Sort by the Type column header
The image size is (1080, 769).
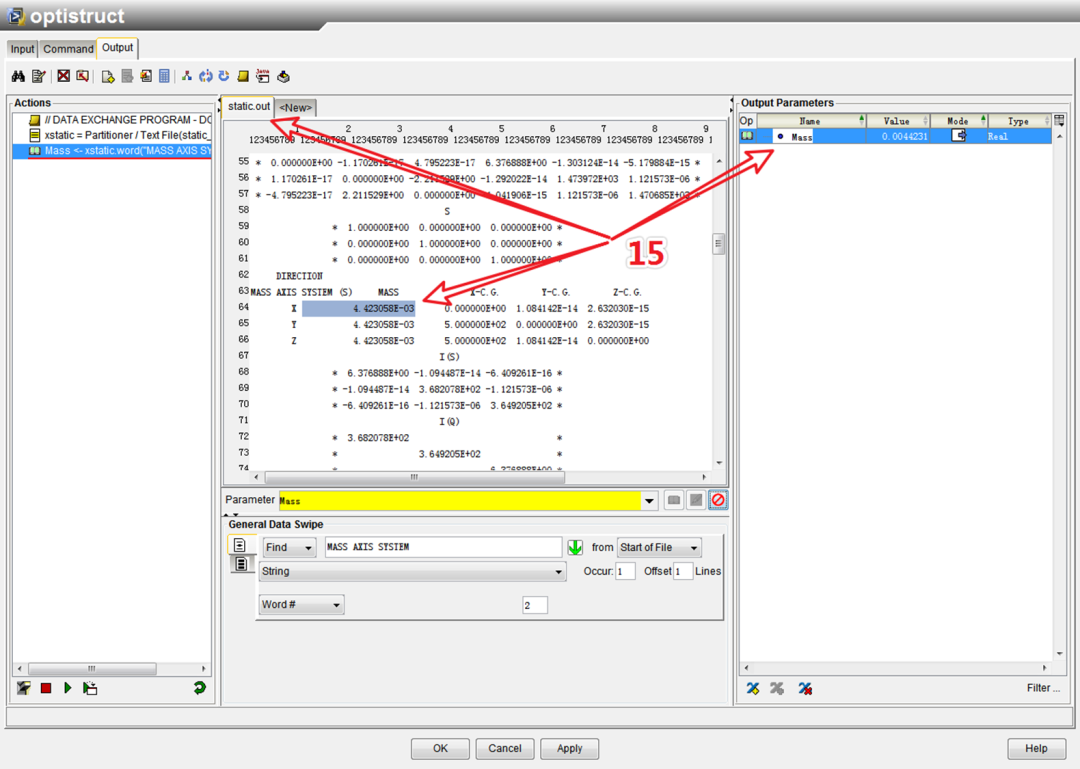[1019, 121]
